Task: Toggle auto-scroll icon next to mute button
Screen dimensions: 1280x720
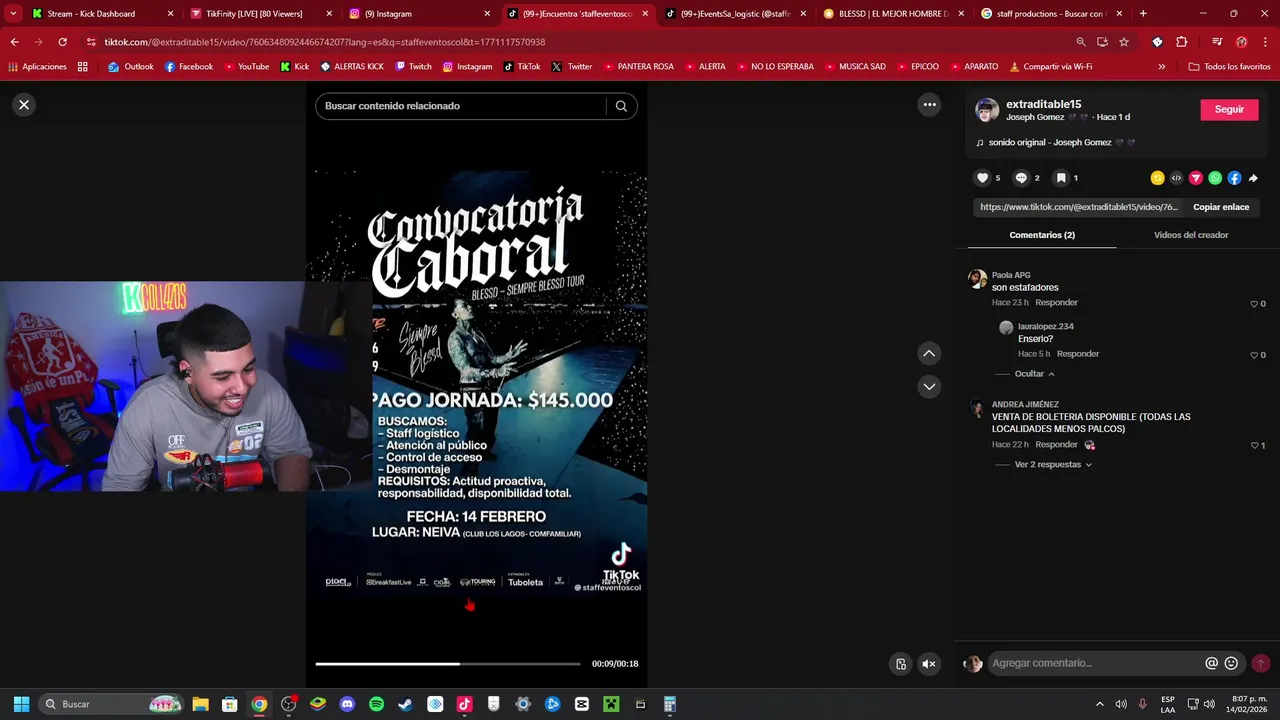Action: tap(901, 664)
